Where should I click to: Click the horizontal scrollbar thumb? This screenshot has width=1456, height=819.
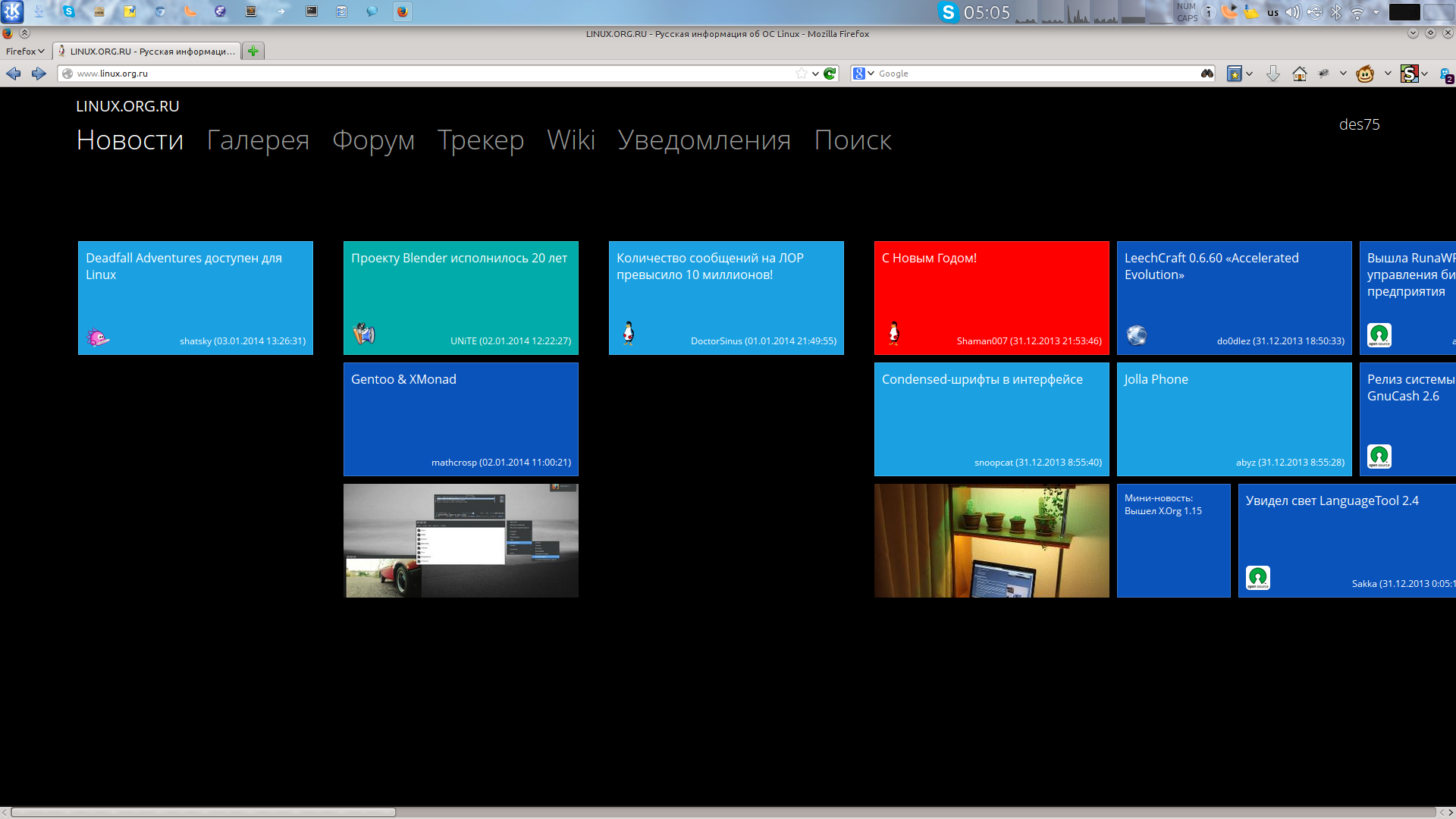click(203, 812)
